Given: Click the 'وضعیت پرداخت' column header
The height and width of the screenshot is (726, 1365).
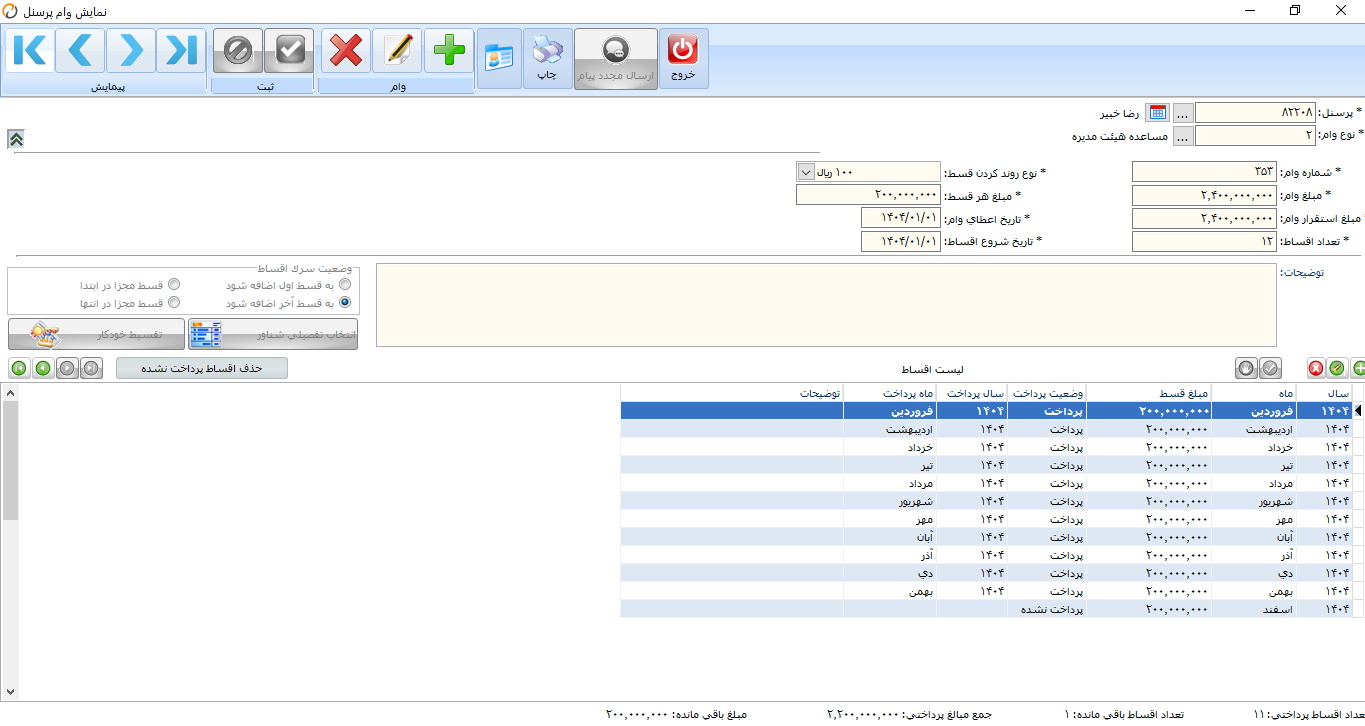Looking at the screenshot, I should [1047, 392].
